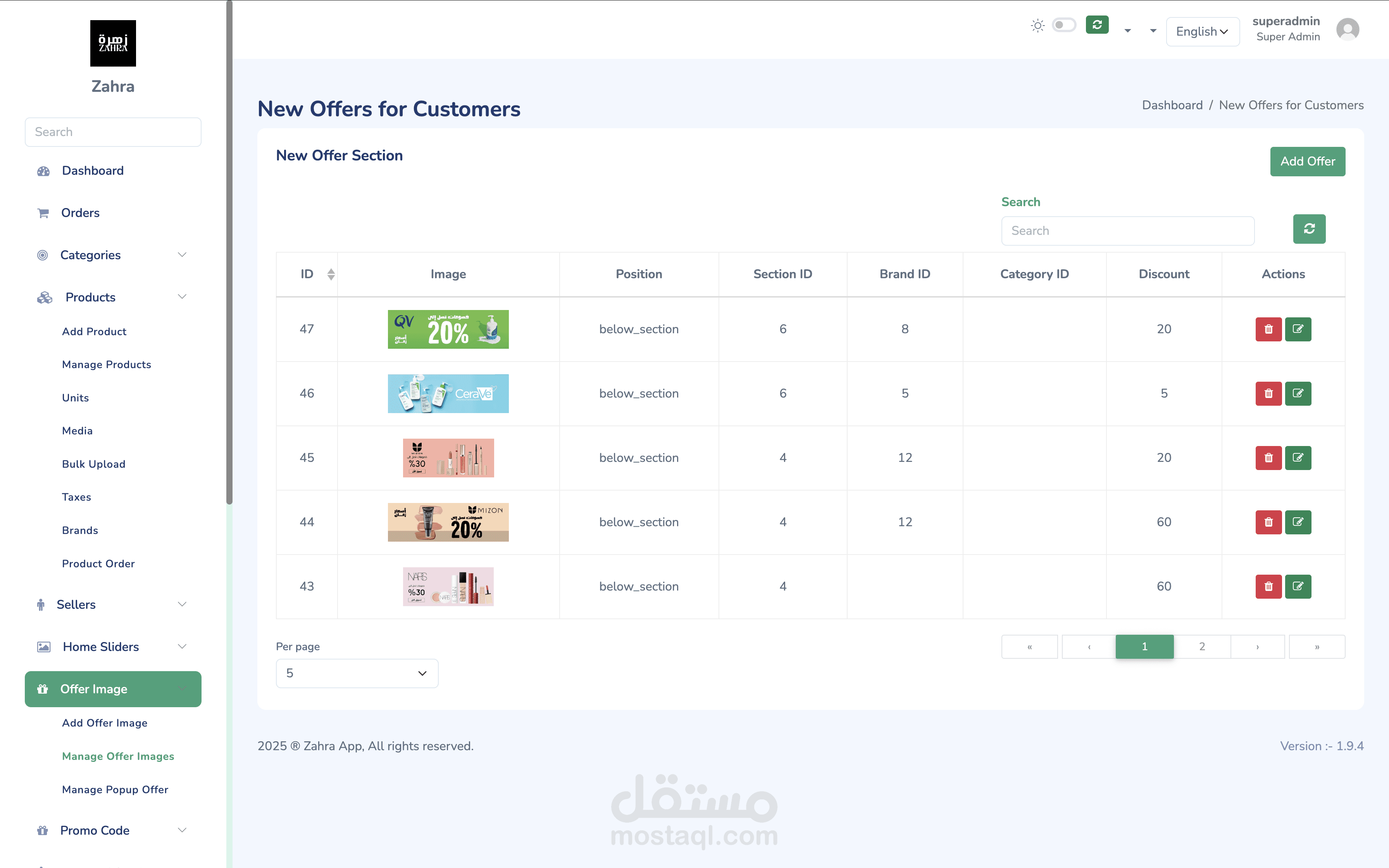Open the user avatar profile menu
The height and width of the screenshot is (868, 1389).
point(1347,29)
